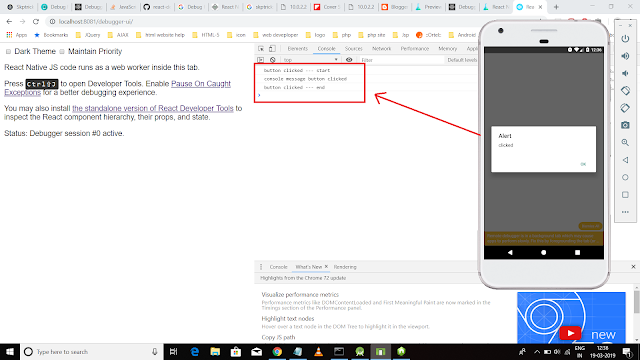Close the DevTools drawer
The width and height of the screenshot is (640, 360).
click(x=633, y=267)
